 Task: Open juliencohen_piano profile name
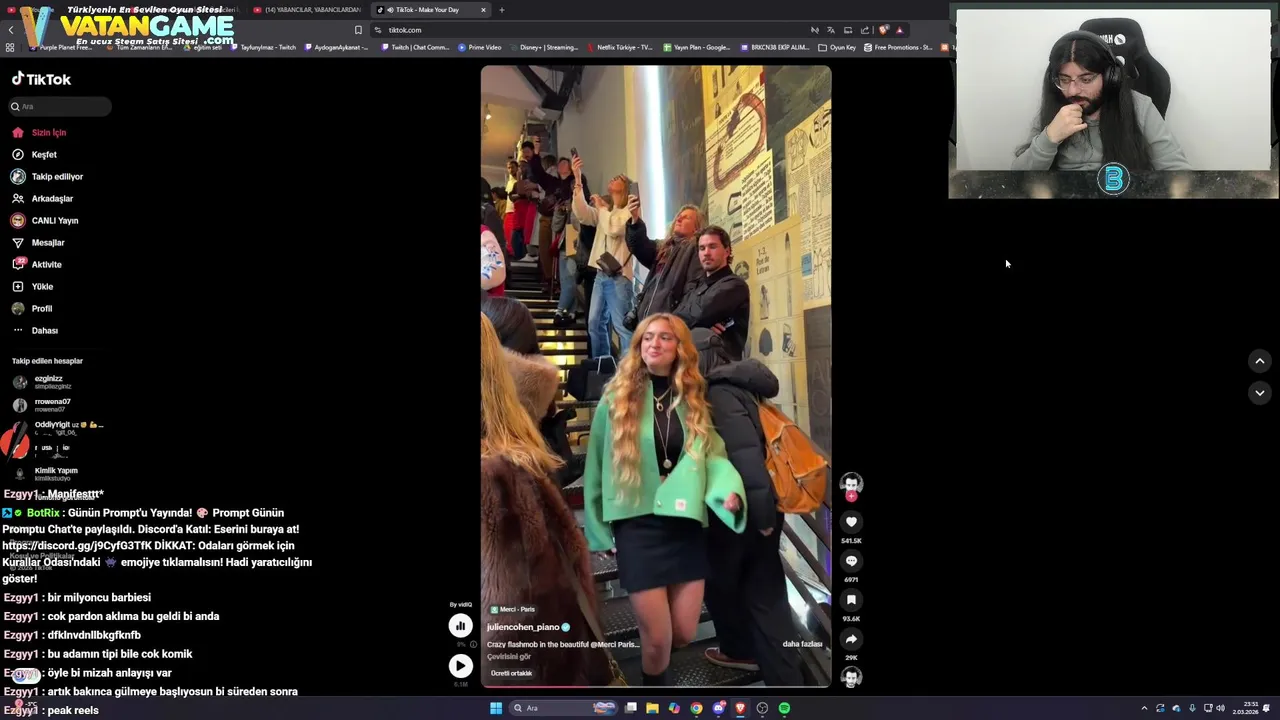click(523, 627)
